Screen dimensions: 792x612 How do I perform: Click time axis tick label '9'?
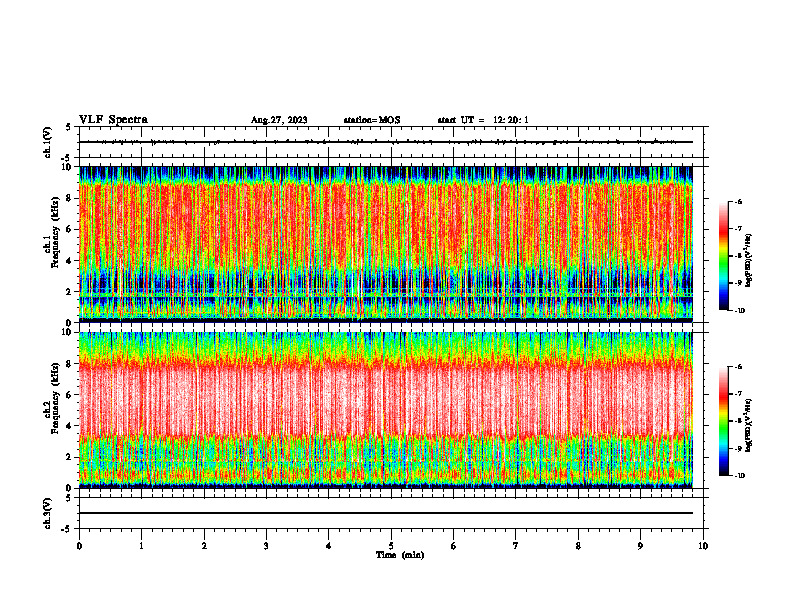coord(640,546)
